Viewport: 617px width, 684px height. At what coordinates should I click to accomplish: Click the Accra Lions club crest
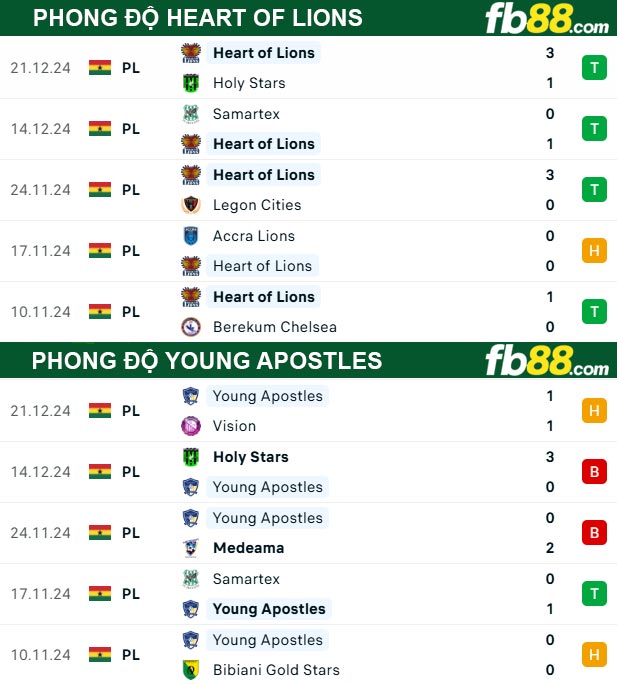click(x=191, y=236)
